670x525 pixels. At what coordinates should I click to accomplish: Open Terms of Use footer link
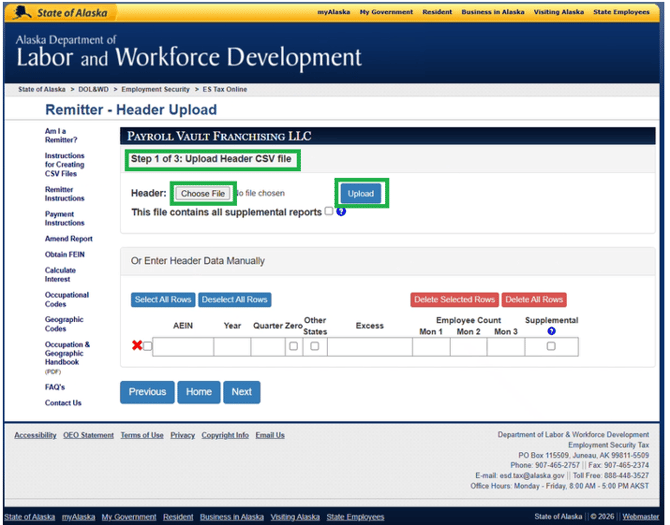[142, 435]
